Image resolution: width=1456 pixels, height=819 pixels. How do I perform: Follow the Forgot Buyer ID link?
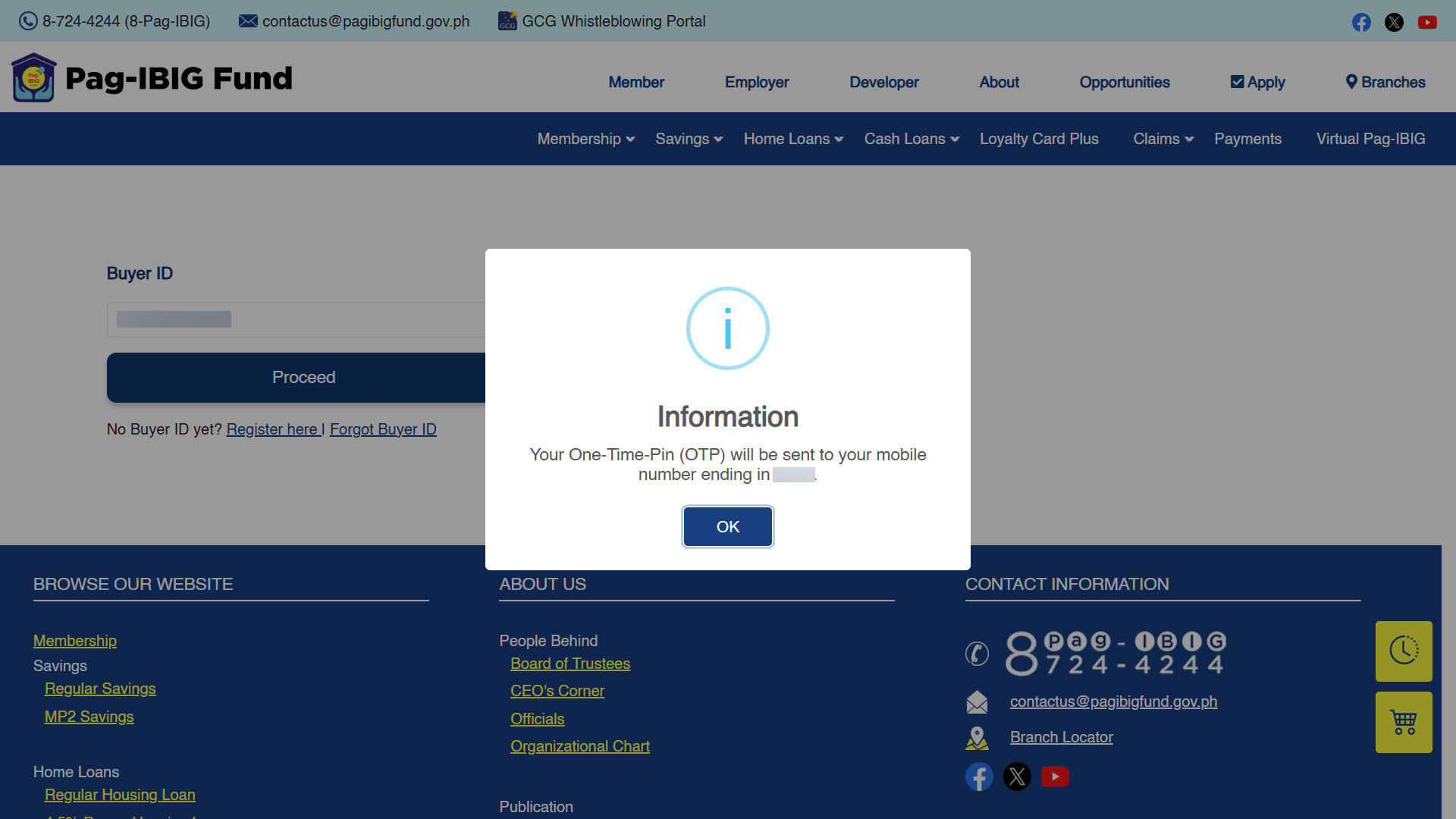click(x=383, y=429)
